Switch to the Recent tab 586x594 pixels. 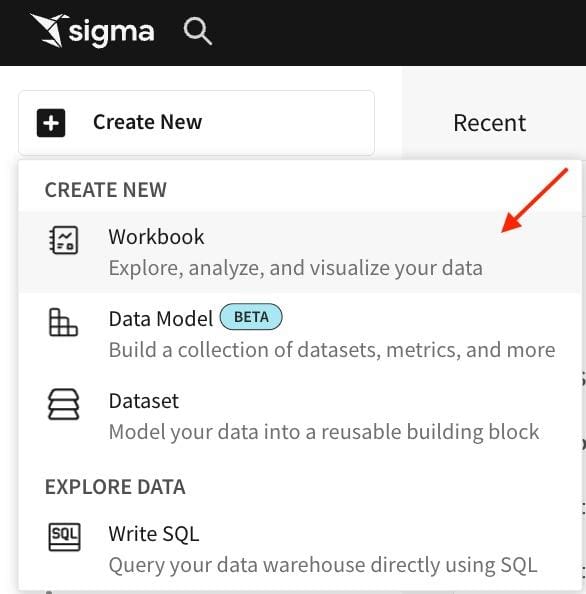coord(490,123)
